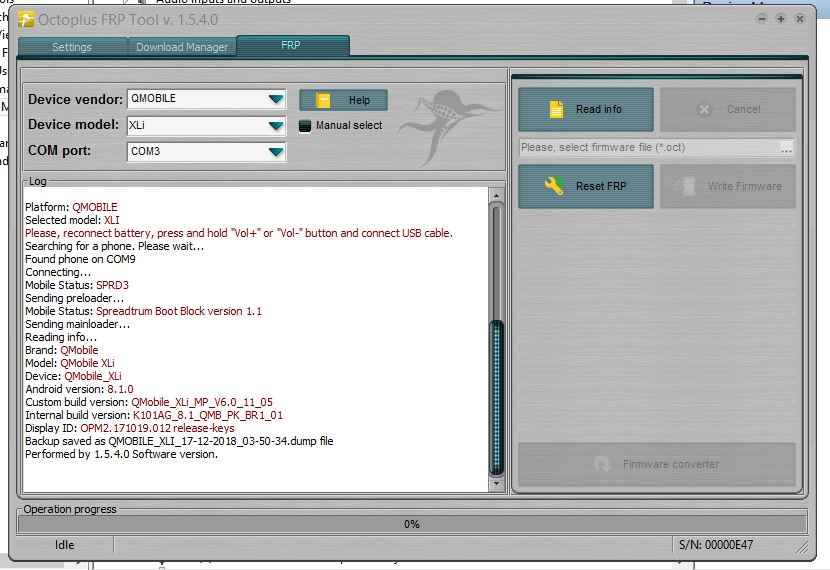Click the X icon on Cancel button
The image size is (830, 570).
pyautogui.click(x=705, y=110)
